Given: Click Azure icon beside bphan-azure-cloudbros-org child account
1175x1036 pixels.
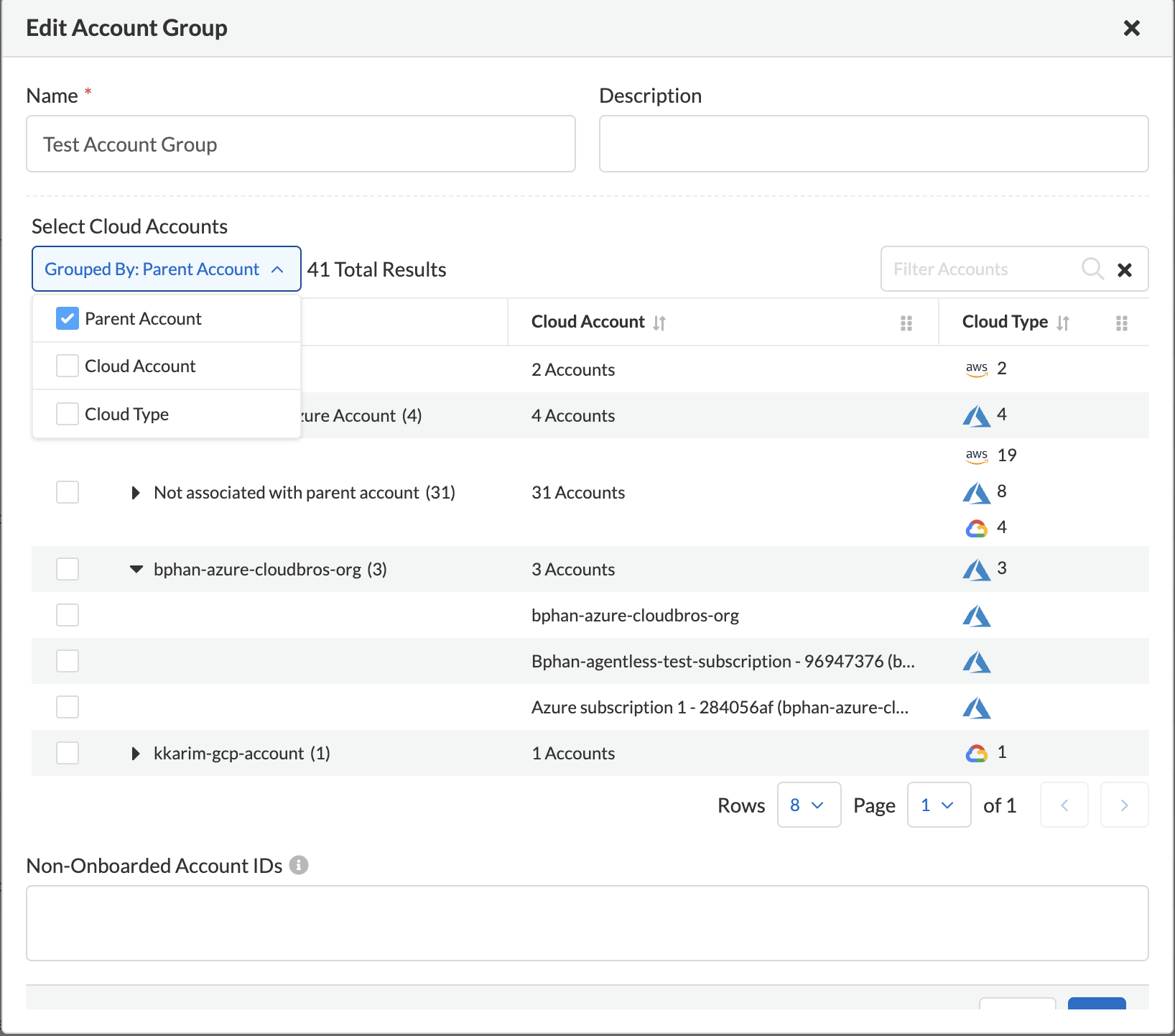Looking at the screenshot, I should [977, 616].
